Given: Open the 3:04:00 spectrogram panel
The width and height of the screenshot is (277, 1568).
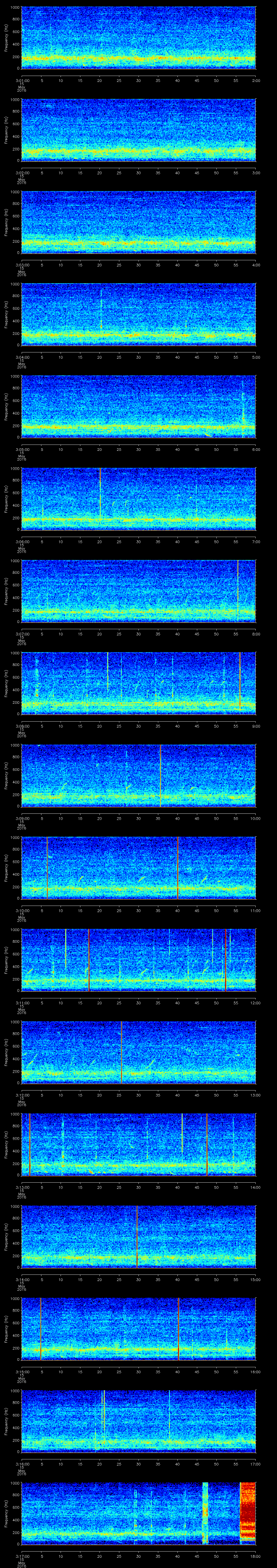Looking at the screenshot, I should (138, 314).
